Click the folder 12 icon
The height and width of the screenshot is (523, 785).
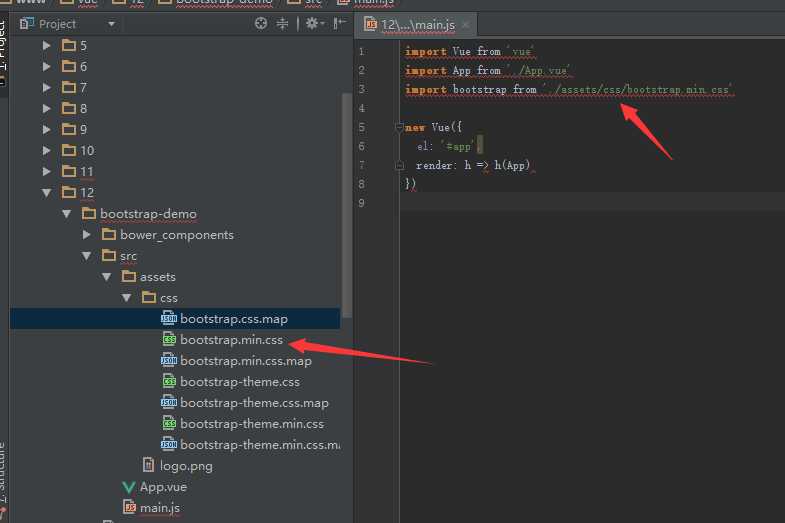click(69, 192)
